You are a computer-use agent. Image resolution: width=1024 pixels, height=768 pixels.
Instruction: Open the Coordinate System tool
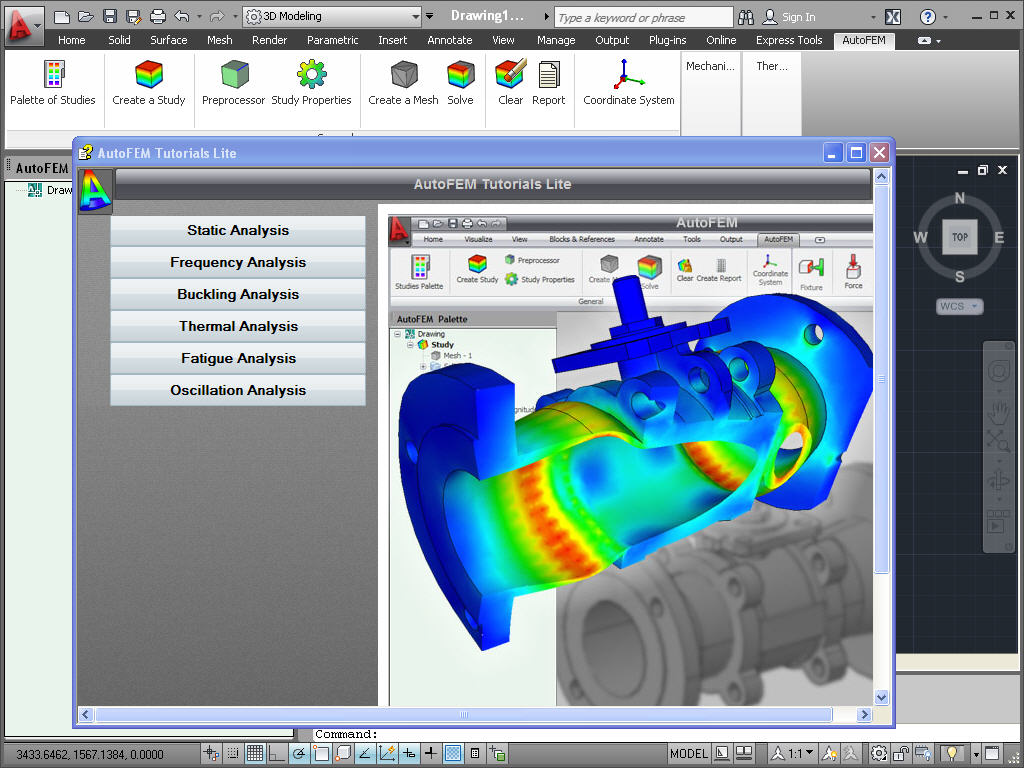click(x=629, y=82)
